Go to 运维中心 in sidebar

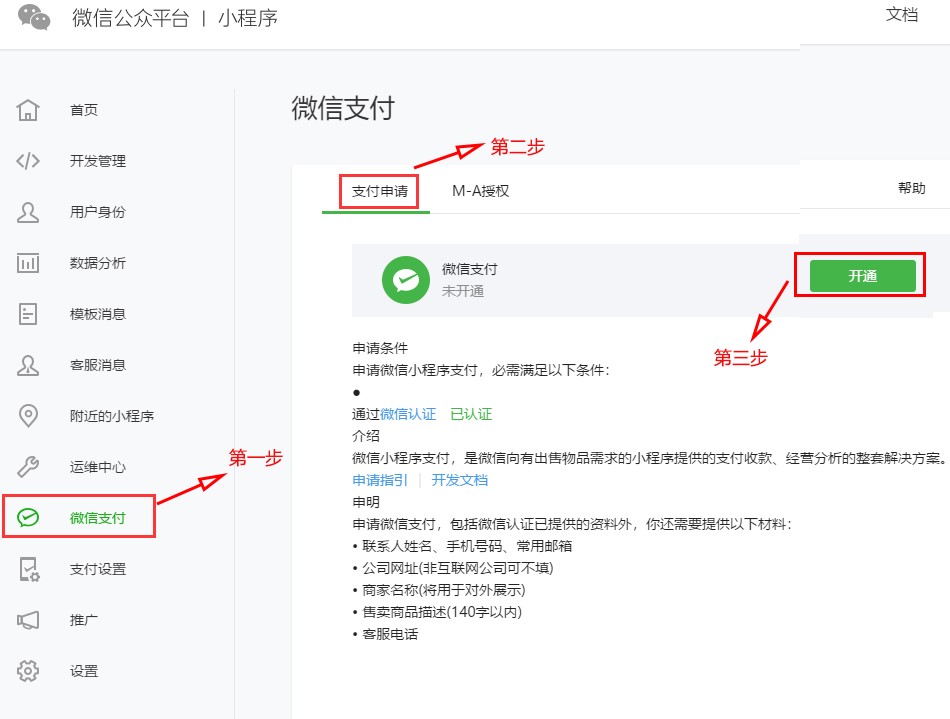coord(98,467)
